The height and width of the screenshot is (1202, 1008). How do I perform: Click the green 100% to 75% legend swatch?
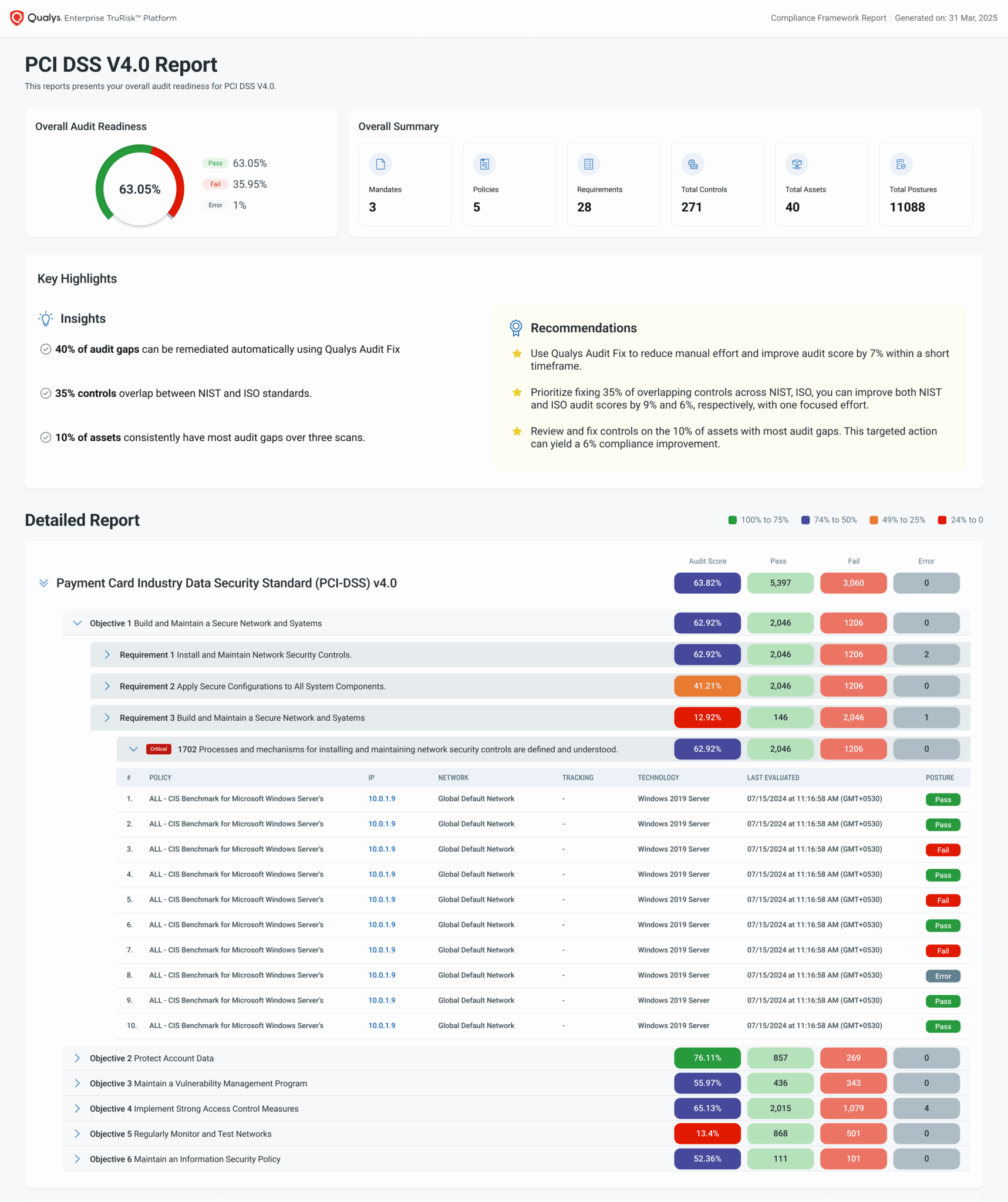731,519
